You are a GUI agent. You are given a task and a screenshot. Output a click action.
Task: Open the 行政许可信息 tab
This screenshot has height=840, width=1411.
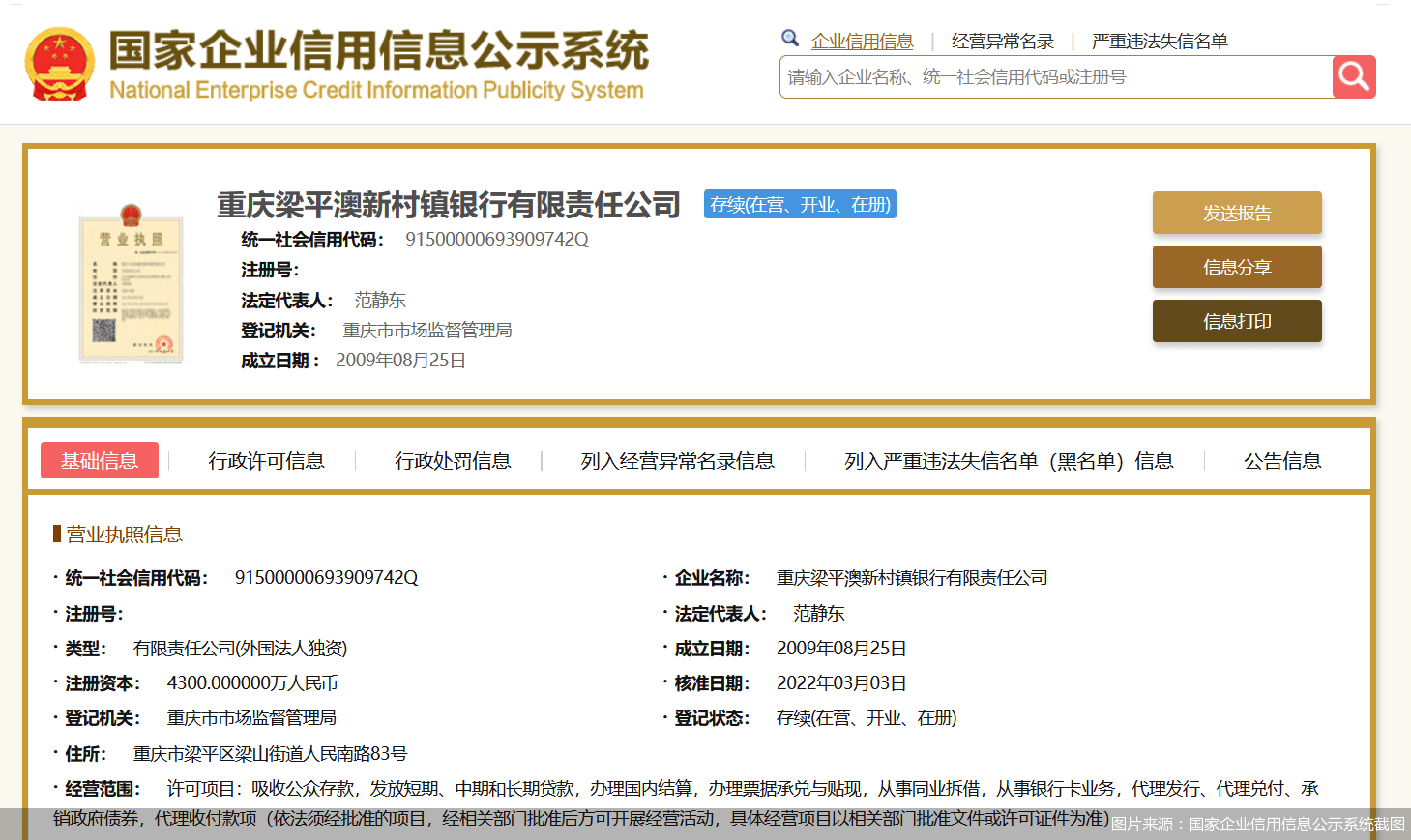pos(266,461)
